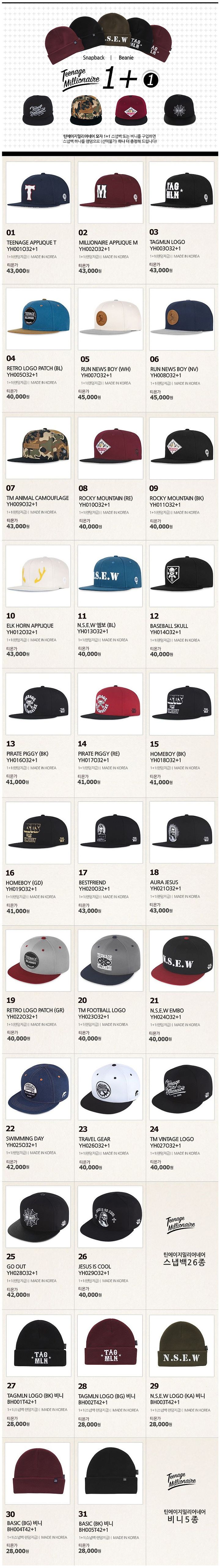Click the Millionaire Applique M burgundy cap

point(110,194)
